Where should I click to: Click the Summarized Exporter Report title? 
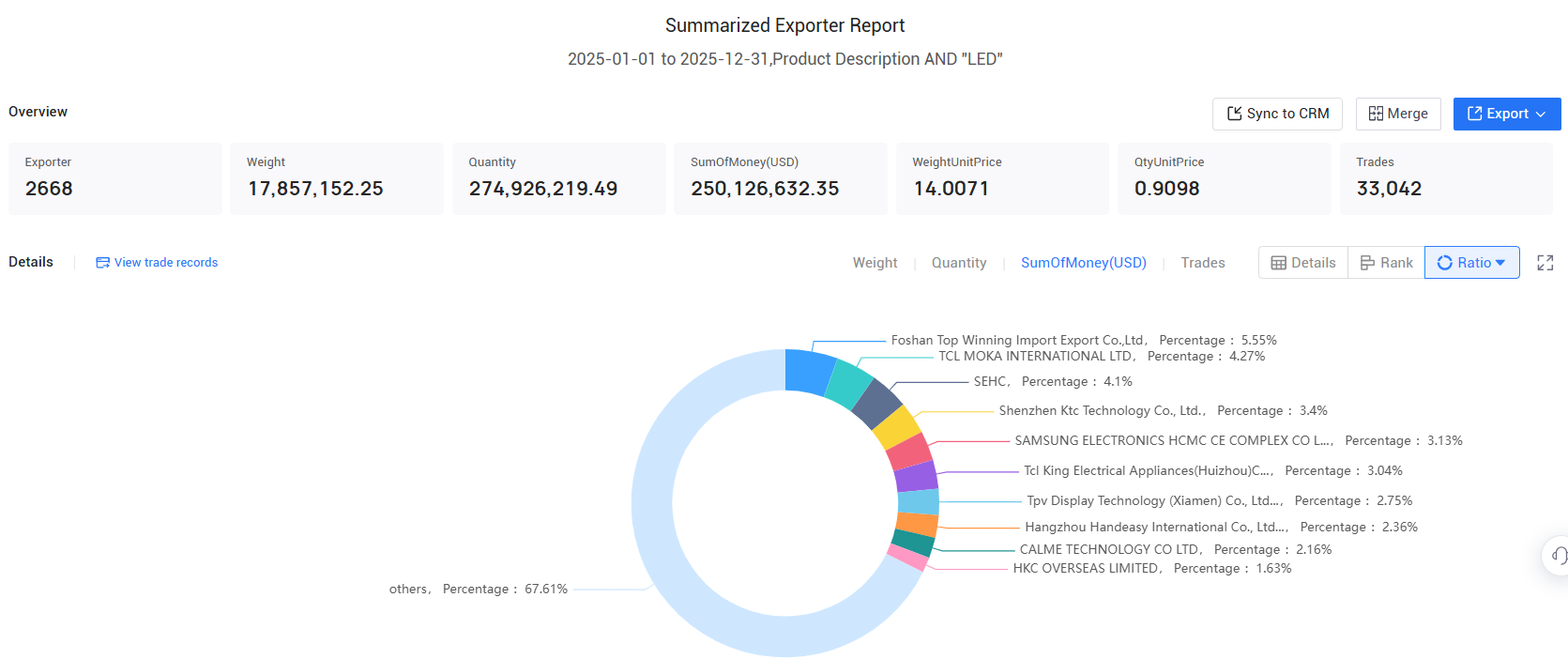tap(784, 25)
